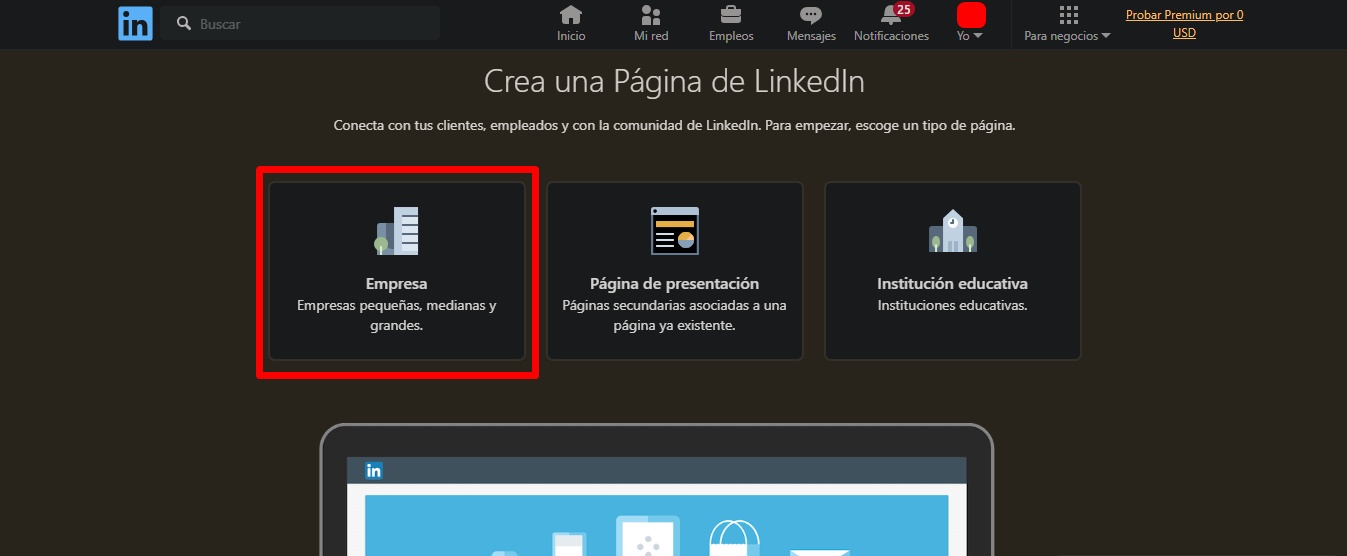Select the Empresa page type card
The width and height of the screenshot is (1347, 556).
(397, 271)
